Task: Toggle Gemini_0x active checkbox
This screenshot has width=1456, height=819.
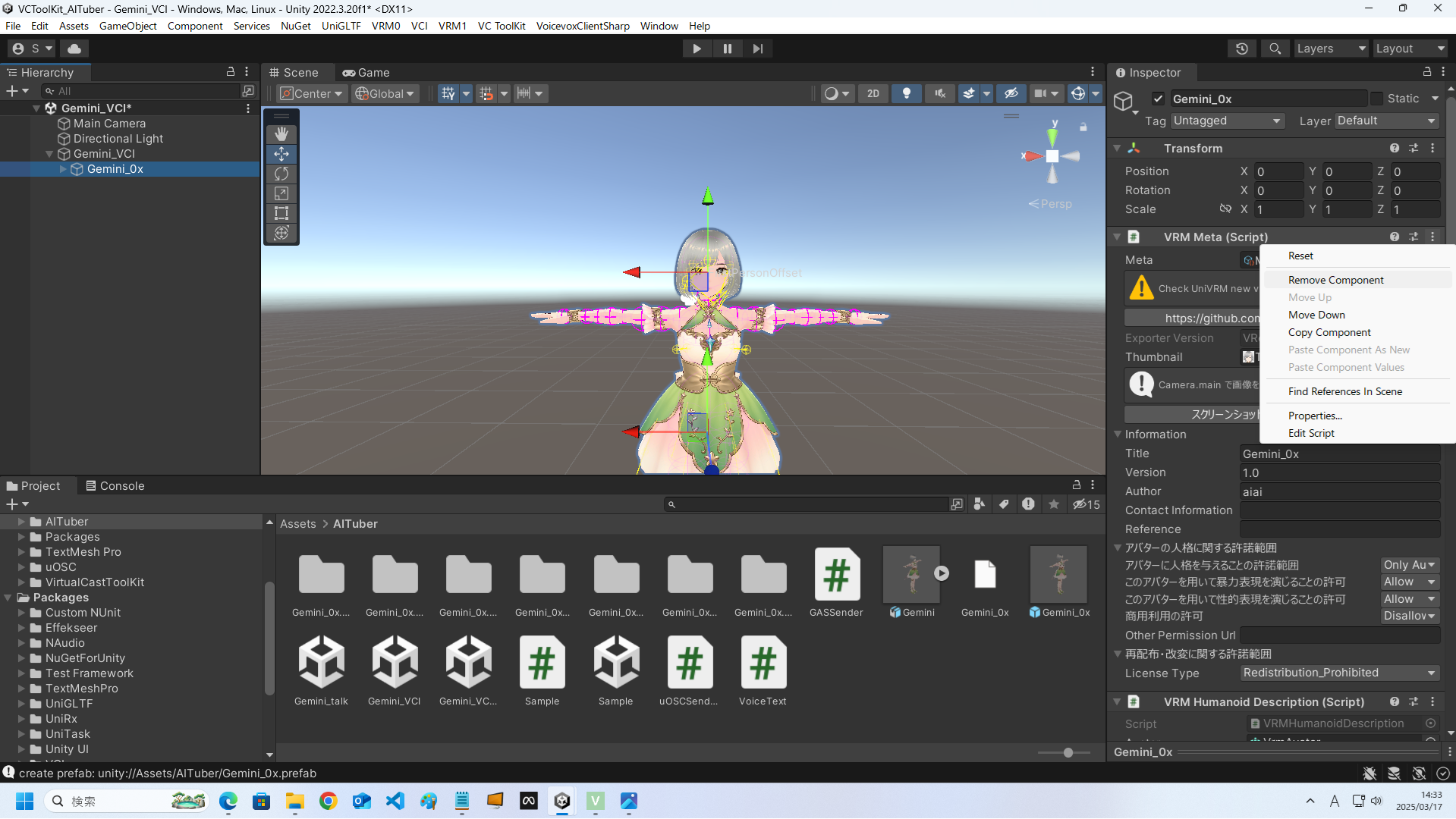Action: click(x=1158, y=99)
